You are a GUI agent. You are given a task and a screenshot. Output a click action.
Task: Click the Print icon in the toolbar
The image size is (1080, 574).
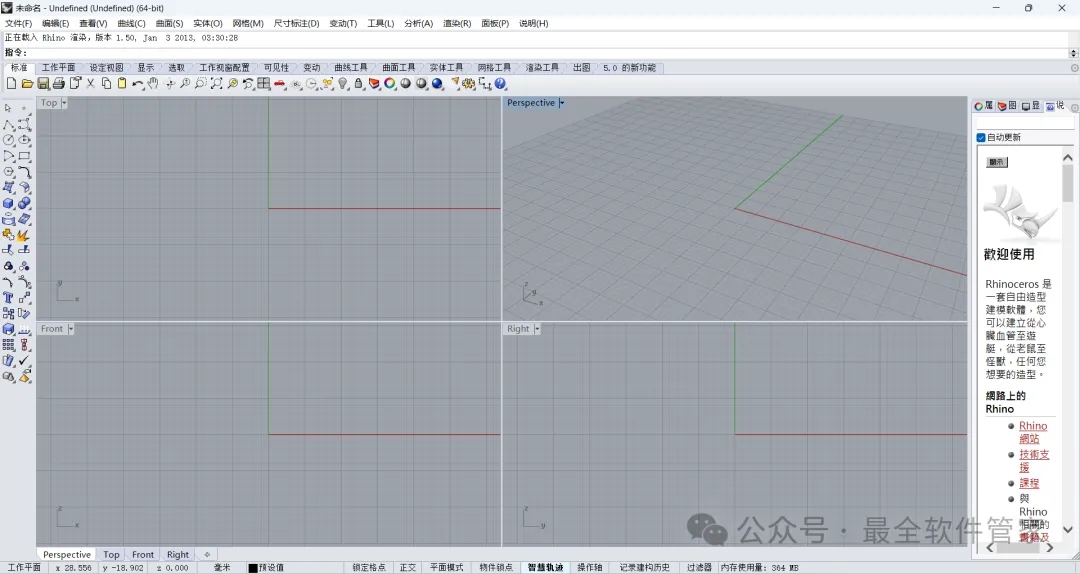click(59, 83)
